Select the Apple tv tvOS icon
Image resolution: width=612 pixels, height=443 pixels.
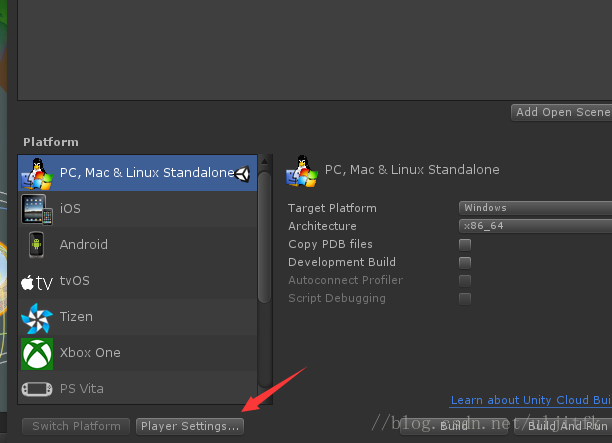[37, 282]
